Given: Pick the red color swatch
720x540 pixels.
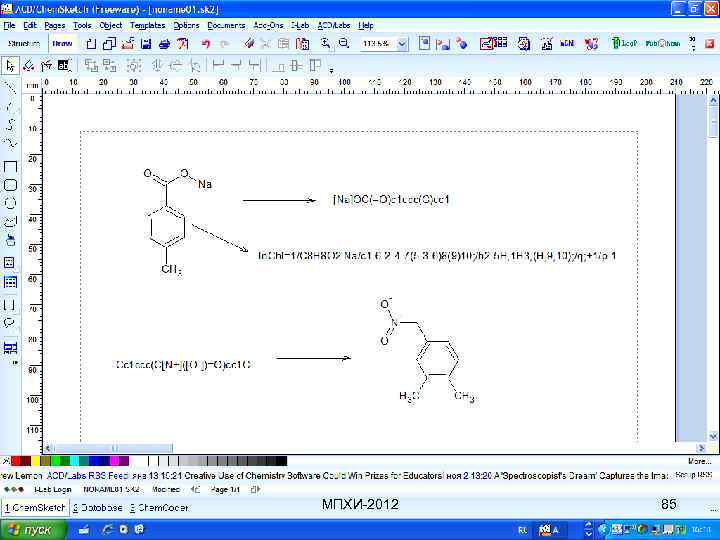Looking at the screenshot, I should 15,461.
